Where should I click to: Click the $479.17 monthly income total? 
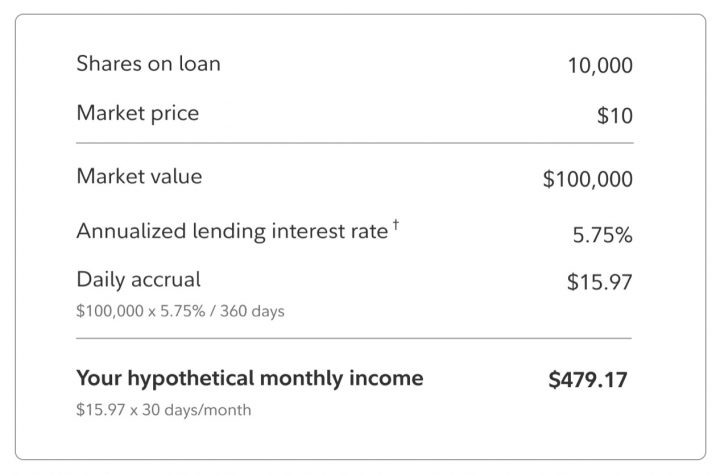click(590, 380)
